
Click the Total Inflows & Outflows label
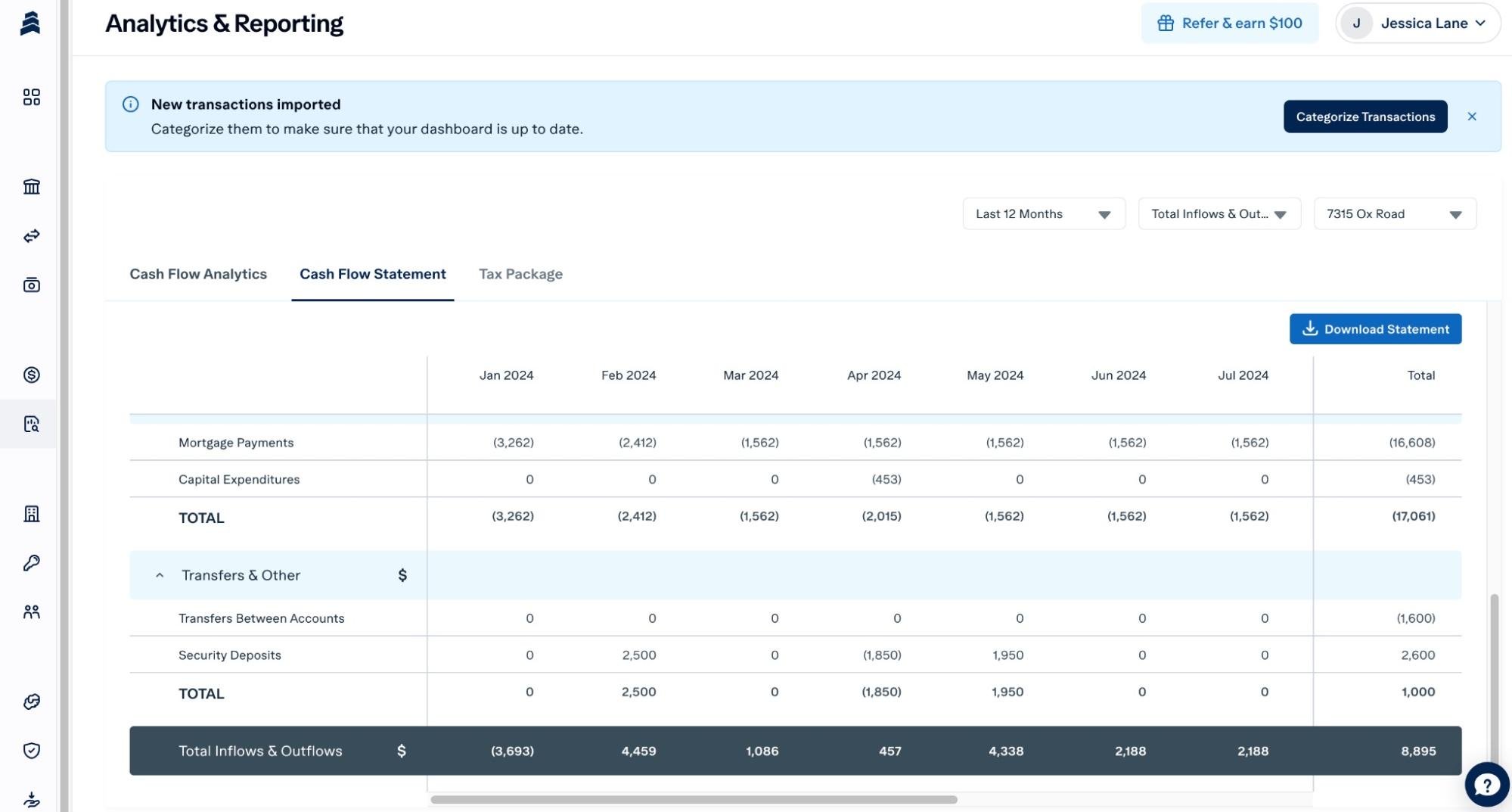260,751
